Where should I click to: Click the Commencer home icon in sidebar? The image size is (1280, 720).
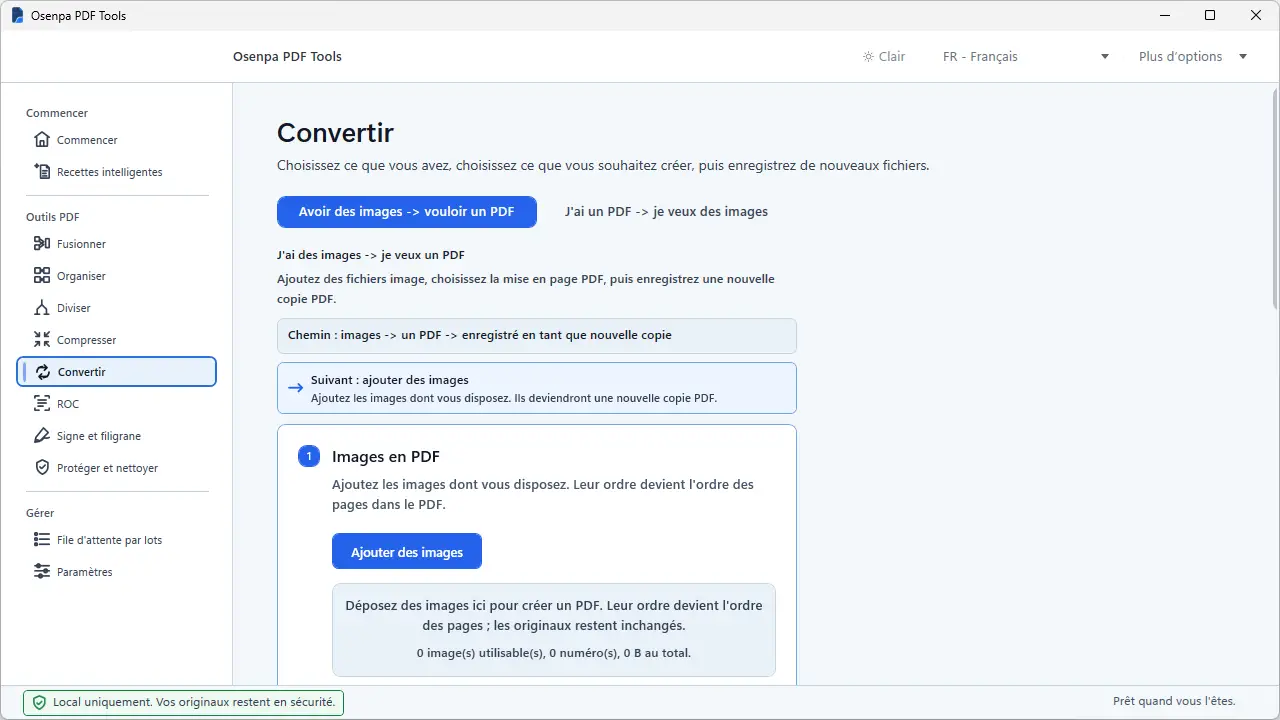click(x=42, y=140)
